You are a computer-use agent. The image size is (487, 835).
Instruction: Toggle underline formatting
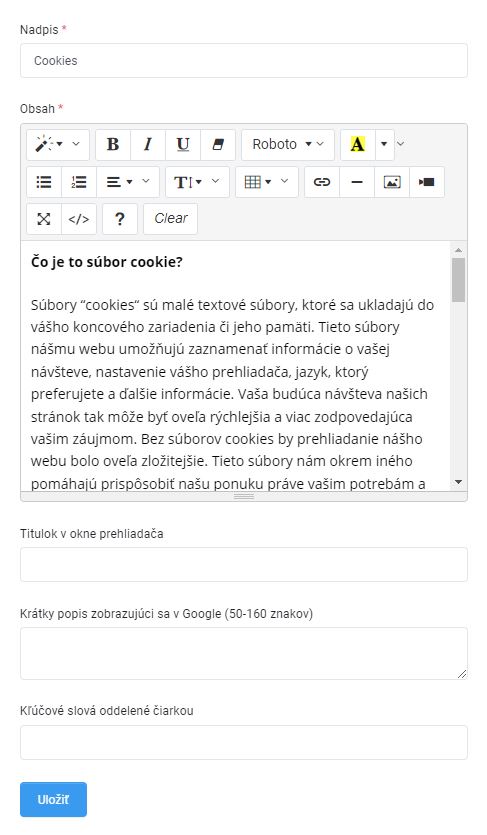(183, 144)
